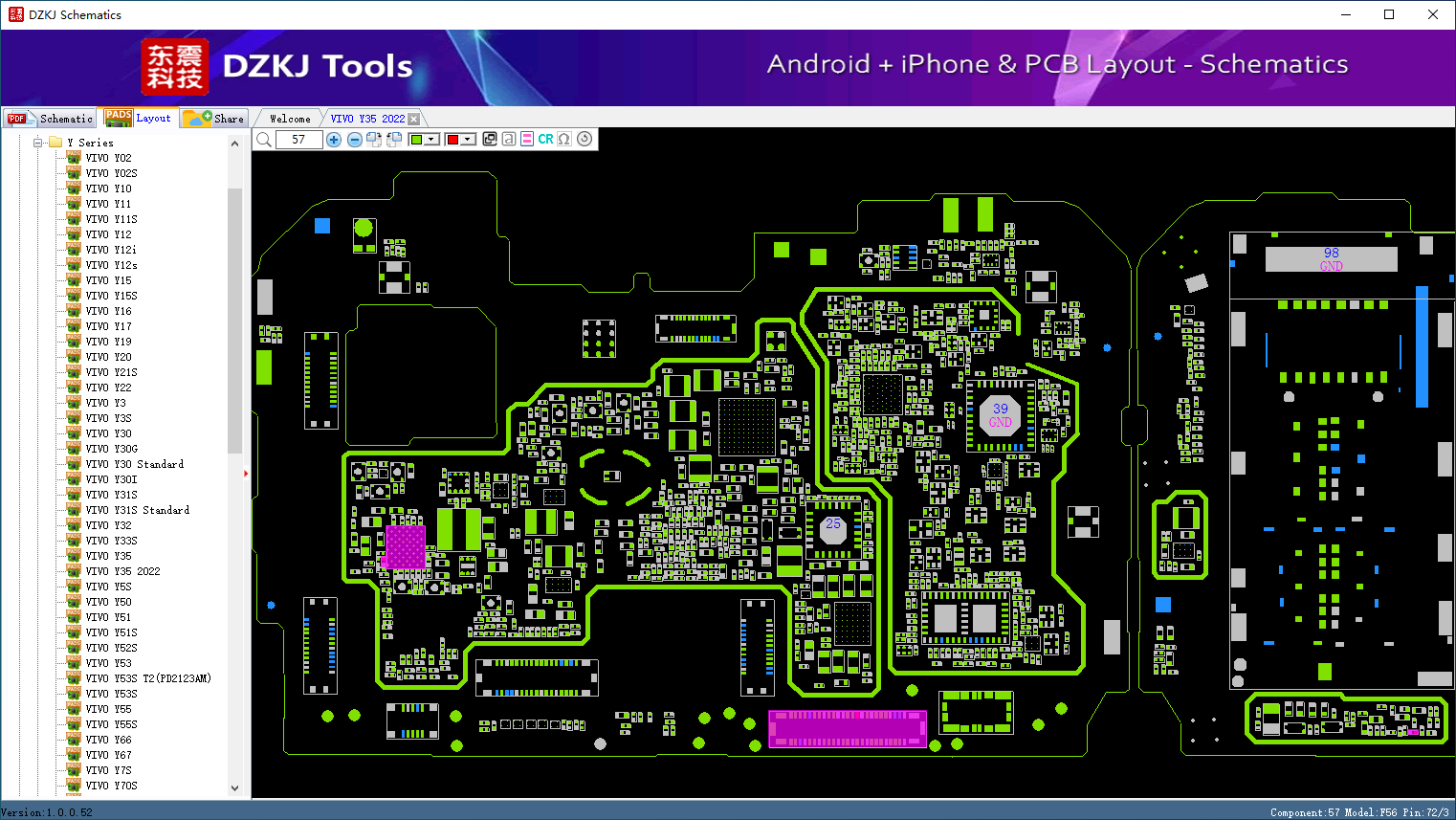Select the VIVO Y35 2022 document tab
1456x820 pixels.
367,119
